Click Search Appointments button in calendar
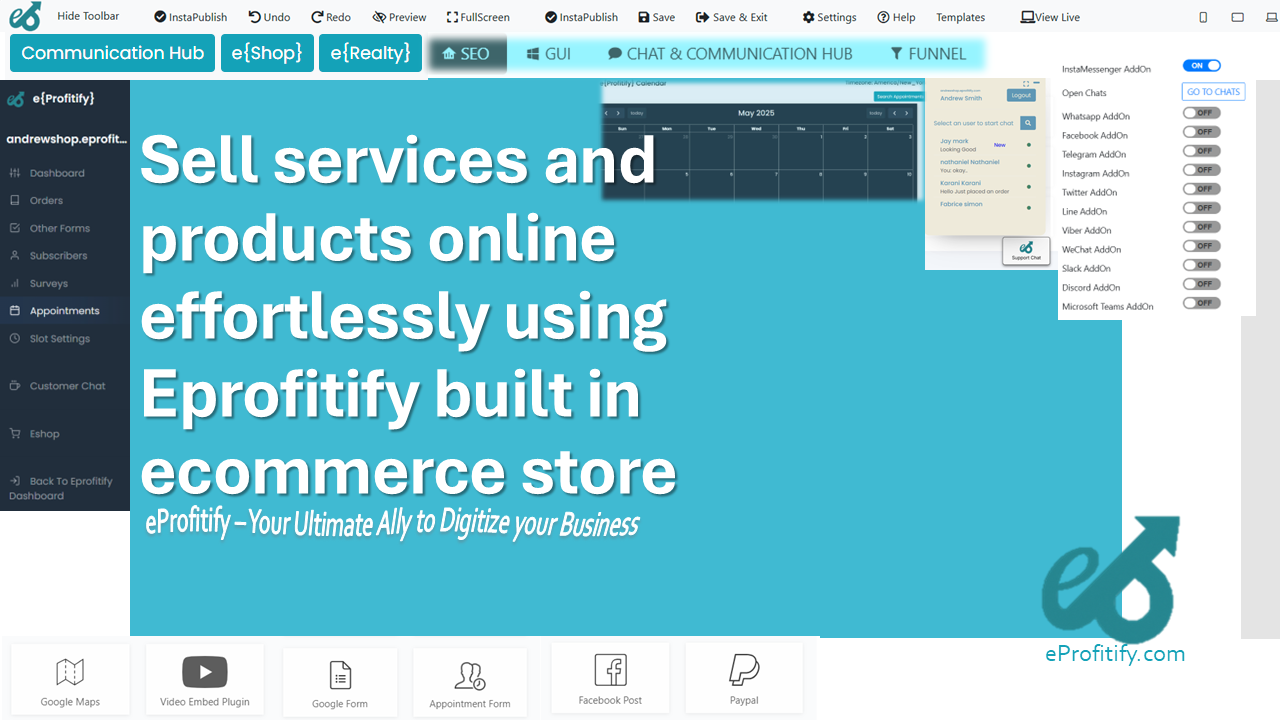1280x720 pixels. 898,97
